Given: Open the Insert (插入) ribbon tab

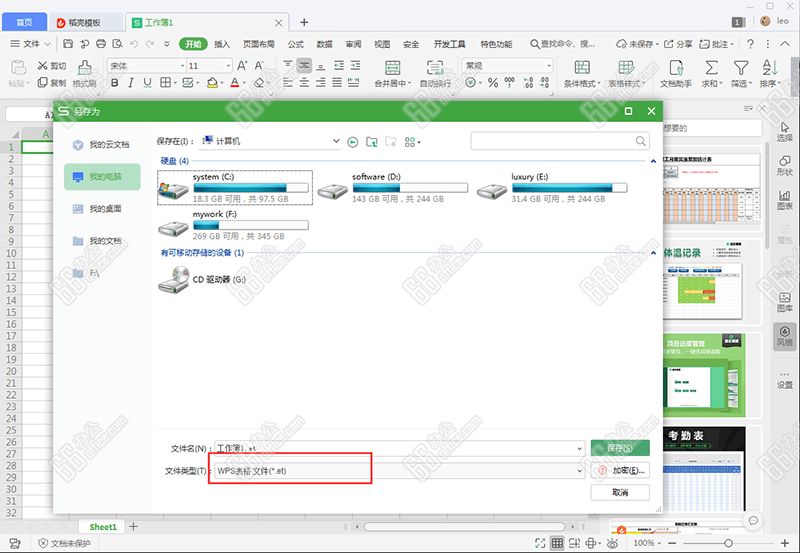Looking at the screenshot, I should [222, 44].
